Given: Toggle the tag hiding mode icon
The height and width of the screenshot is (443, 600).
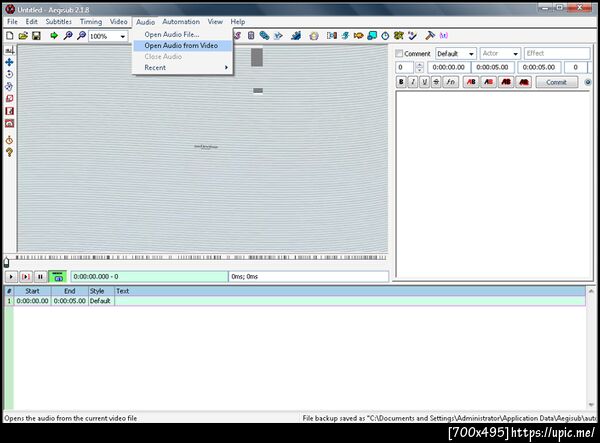Looking at the screenshot, I should [x=443, y=36].
